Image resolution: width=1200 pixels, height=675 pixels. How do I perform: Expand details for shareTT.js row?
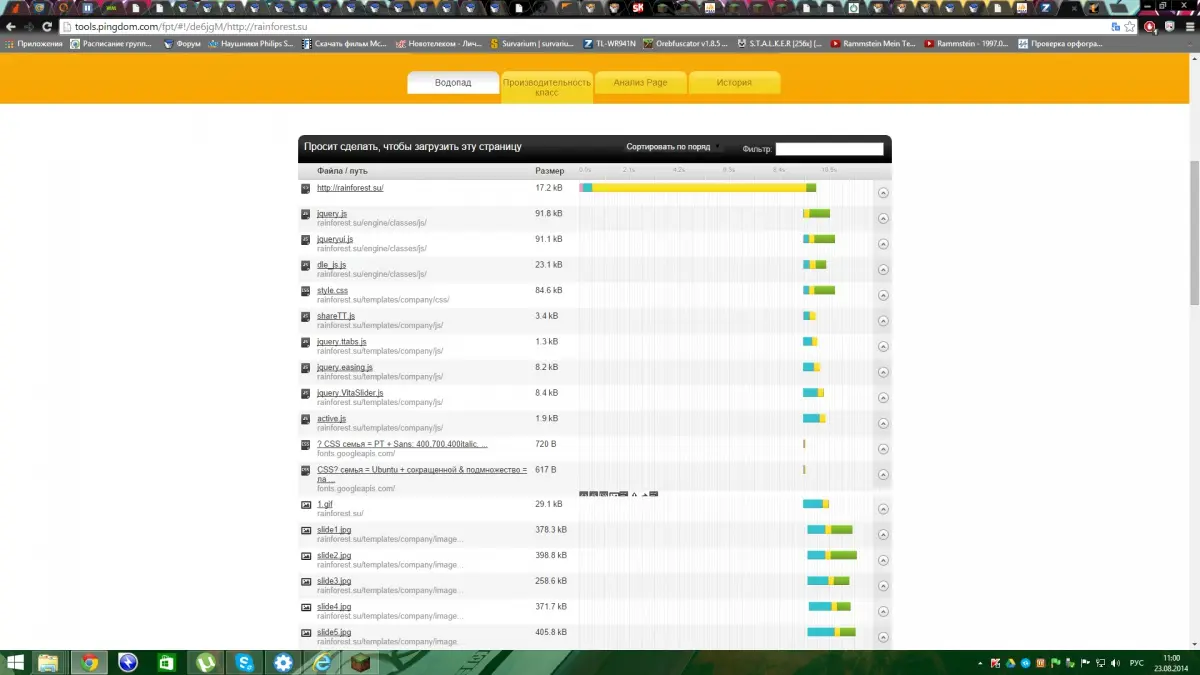tap(883, 321)
